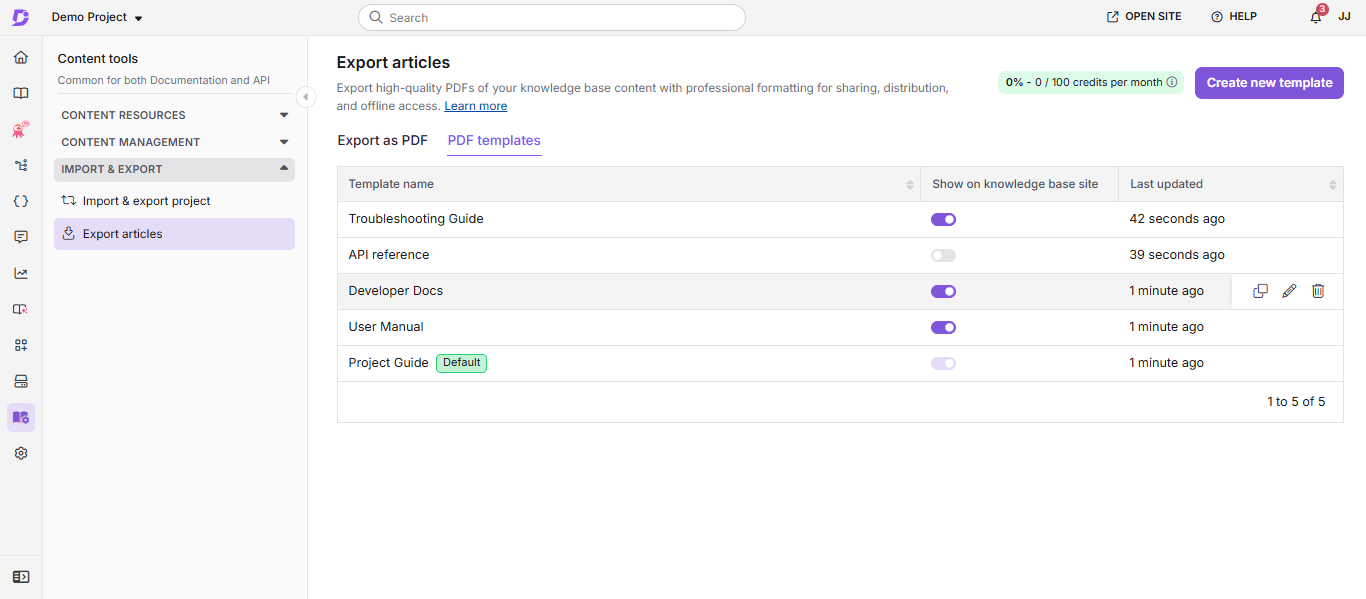Open the HELP menu
The height and width of the screenshot is (599, 1366).
coord(1234,17)
